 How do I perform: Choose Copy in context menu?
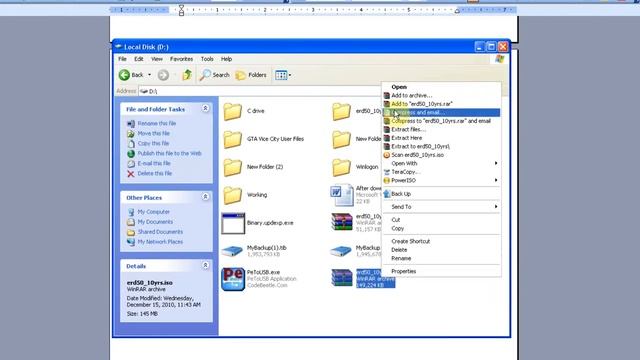441,229
